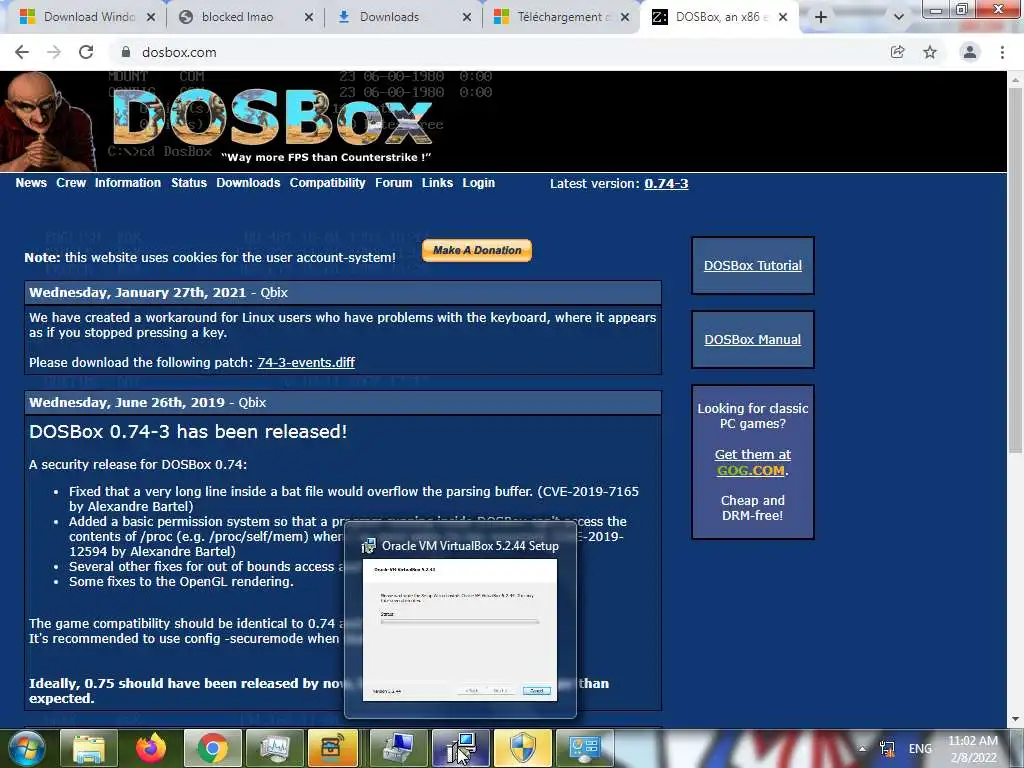Open Windows Explorer from the taskbar
Viewport: 1024px width, 768px height.
[x=89, y=748]
